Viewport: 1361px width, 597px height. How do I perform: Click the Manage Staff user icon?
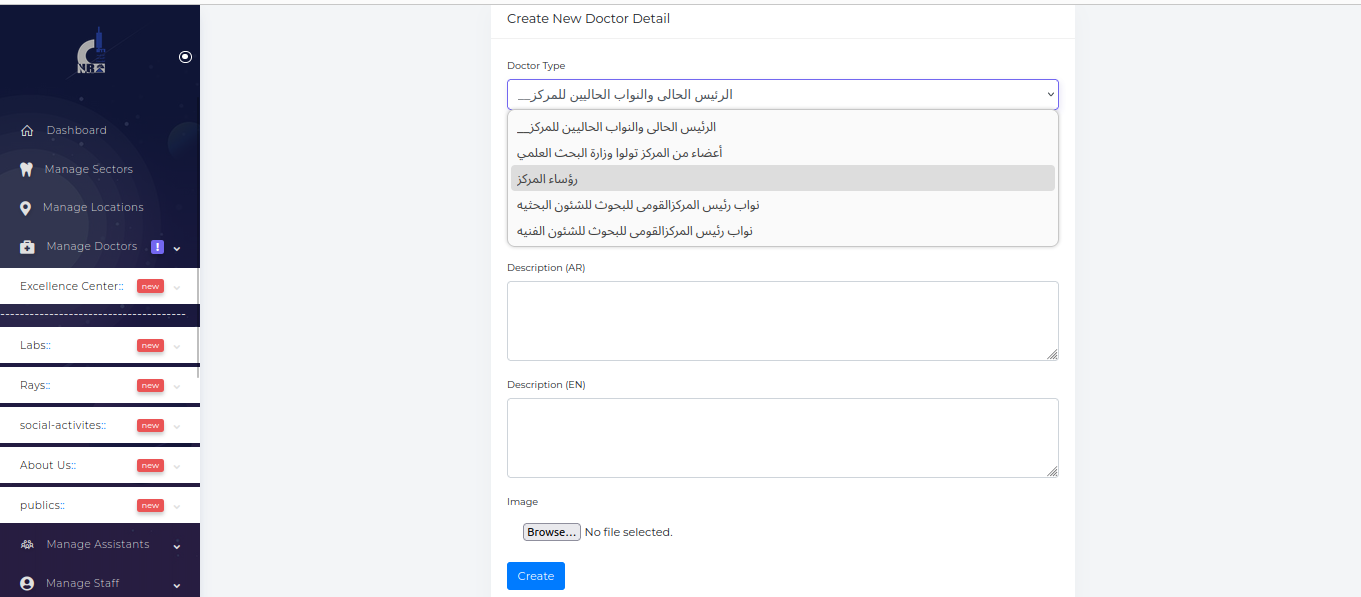[27, 584]
